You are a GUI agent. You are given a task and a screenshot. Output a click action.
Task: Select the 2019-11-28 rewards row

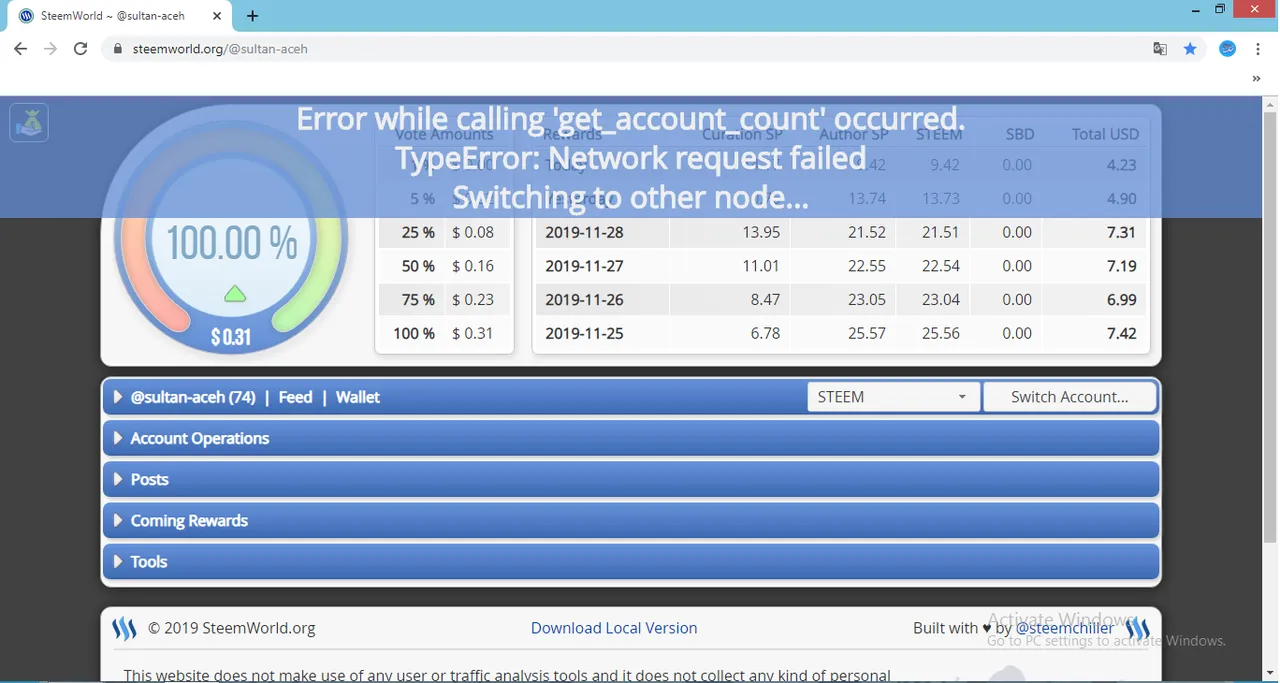840,232
